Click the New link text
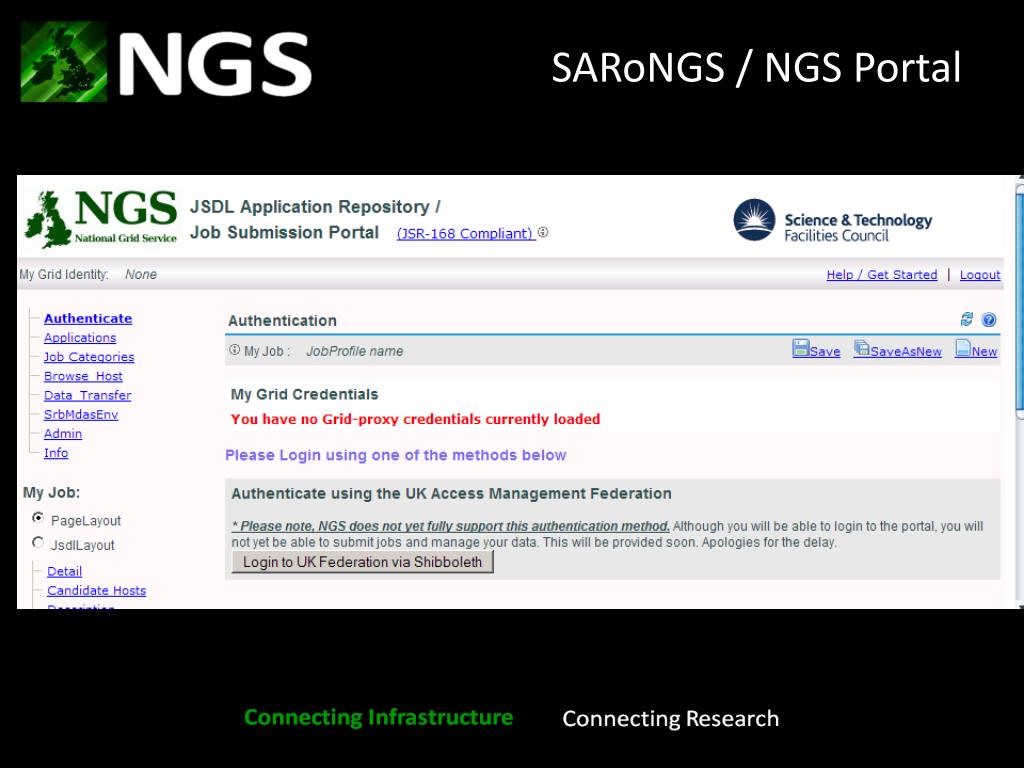 coord(984,351)
